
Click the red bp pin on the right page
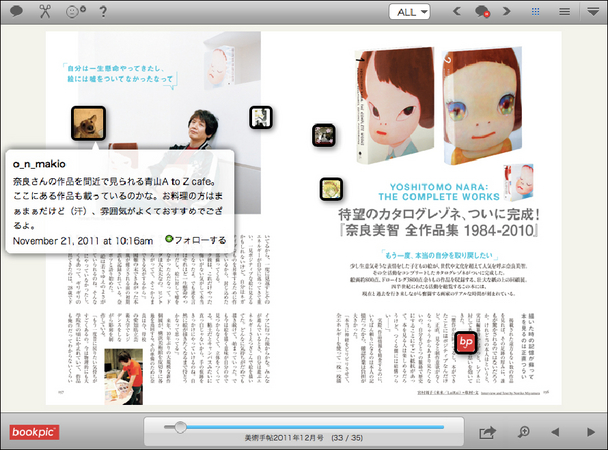[x=466, y=342]
